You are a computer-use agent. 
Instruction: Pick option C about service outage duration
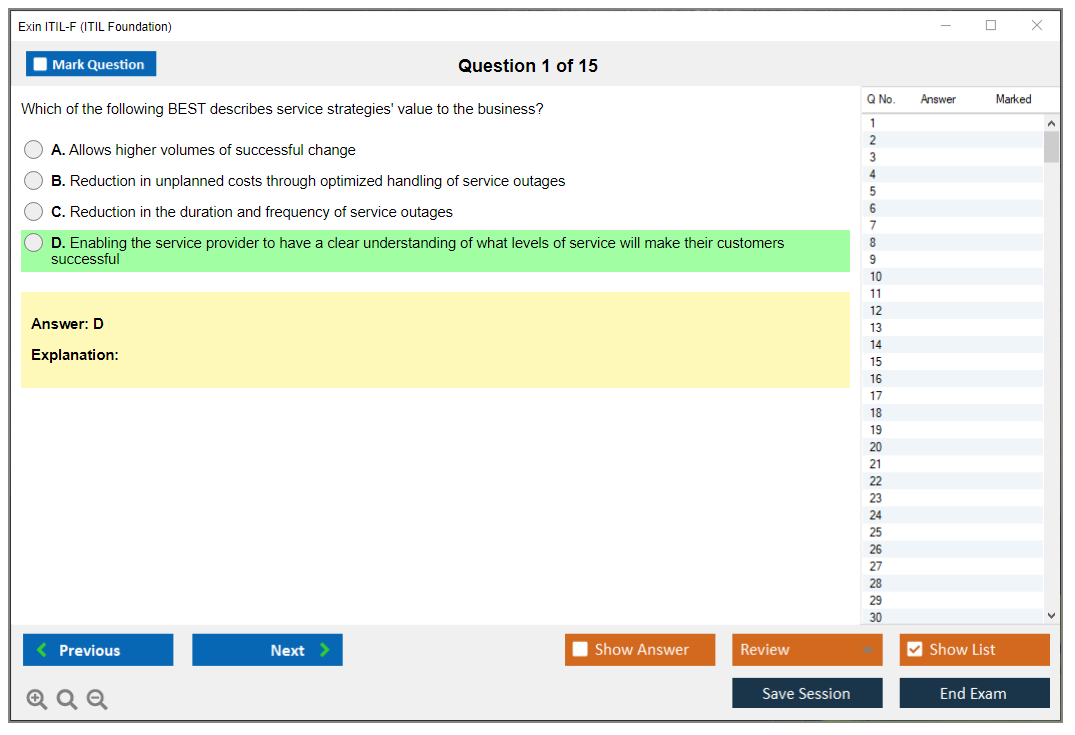point(34,212)
